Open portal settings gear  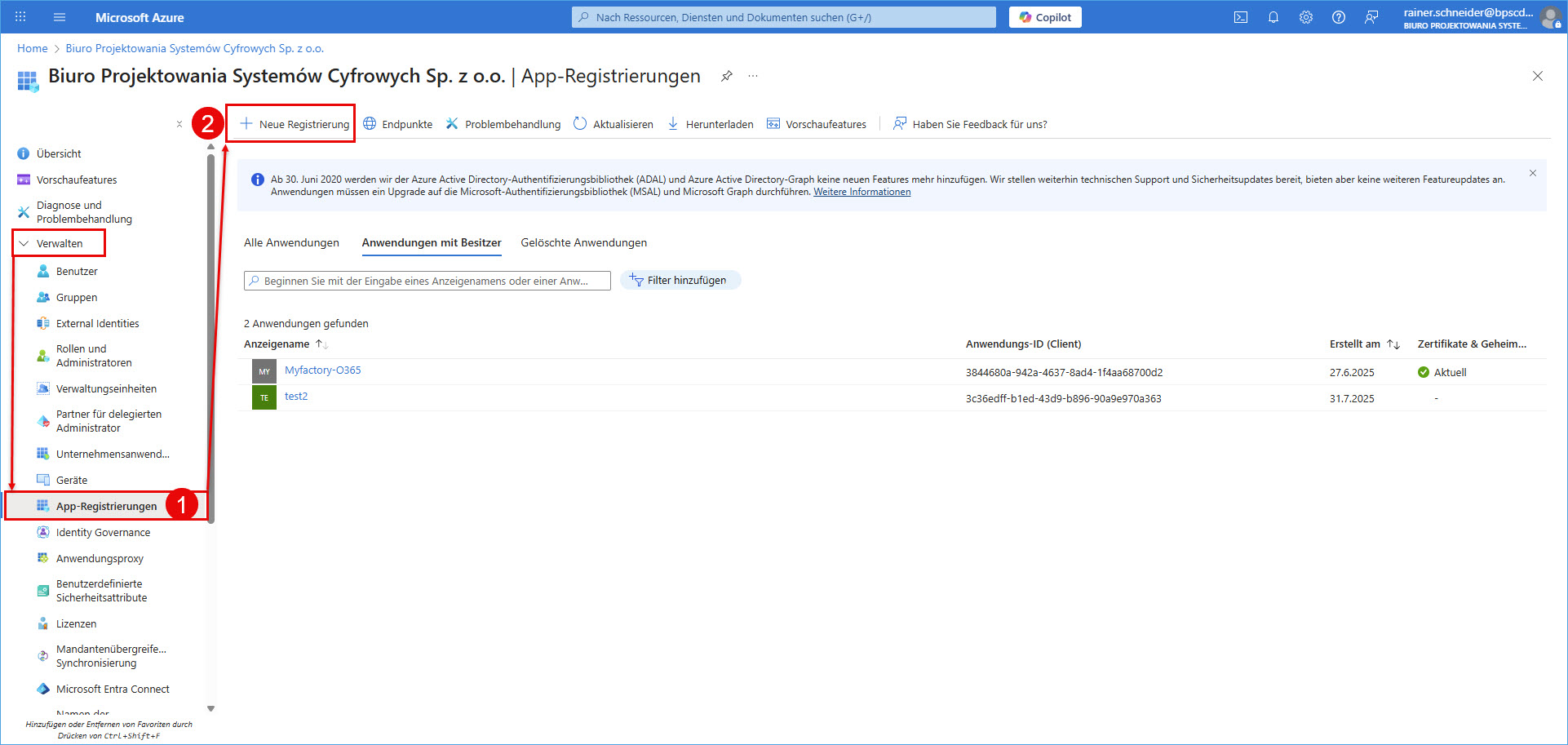(1306, 17)
